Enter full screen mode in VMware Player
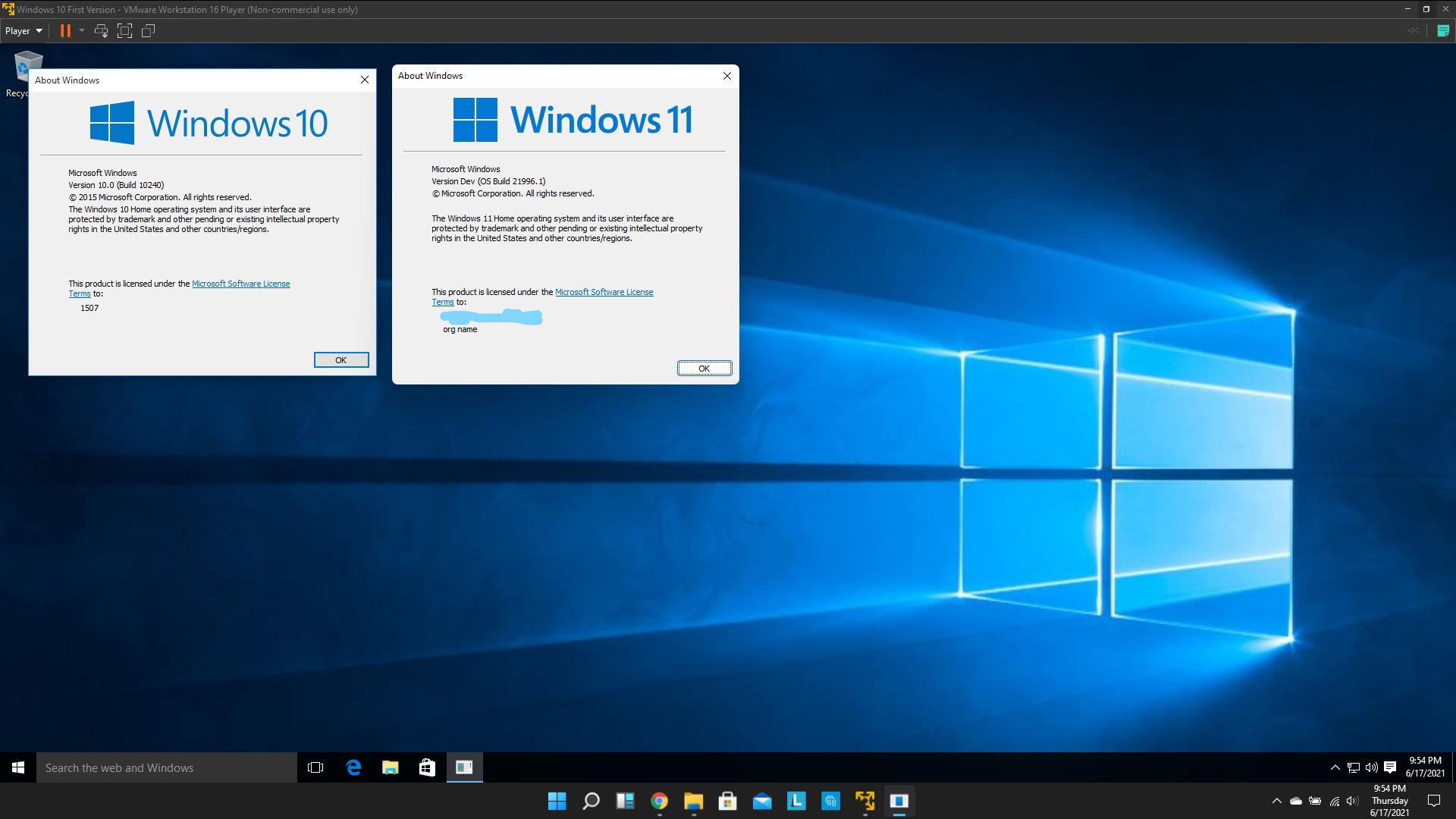 pos(124,31)
